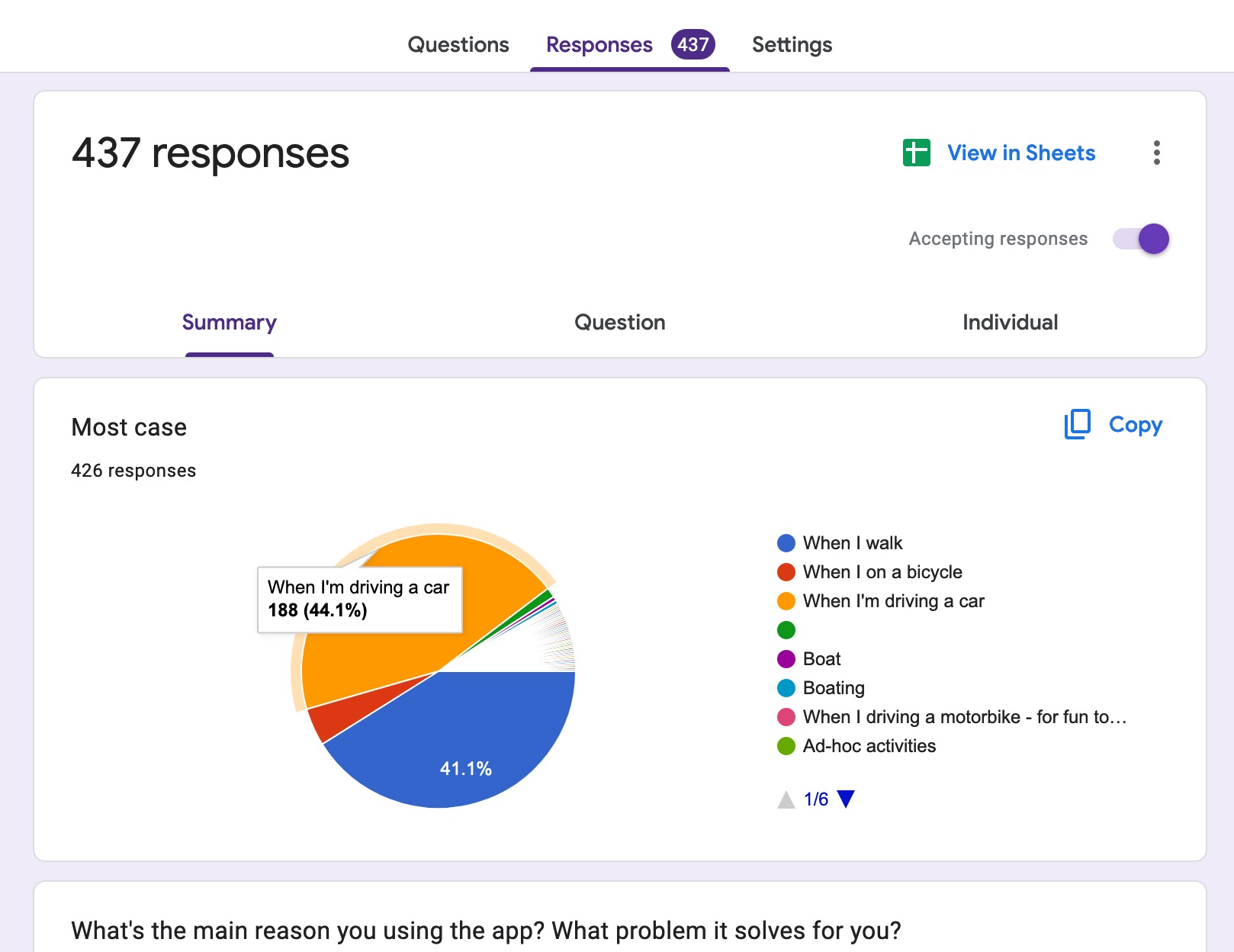Click the previous legend page up arrow
The width and height of the screenshot is (1234, 952).
pos(786,799)
